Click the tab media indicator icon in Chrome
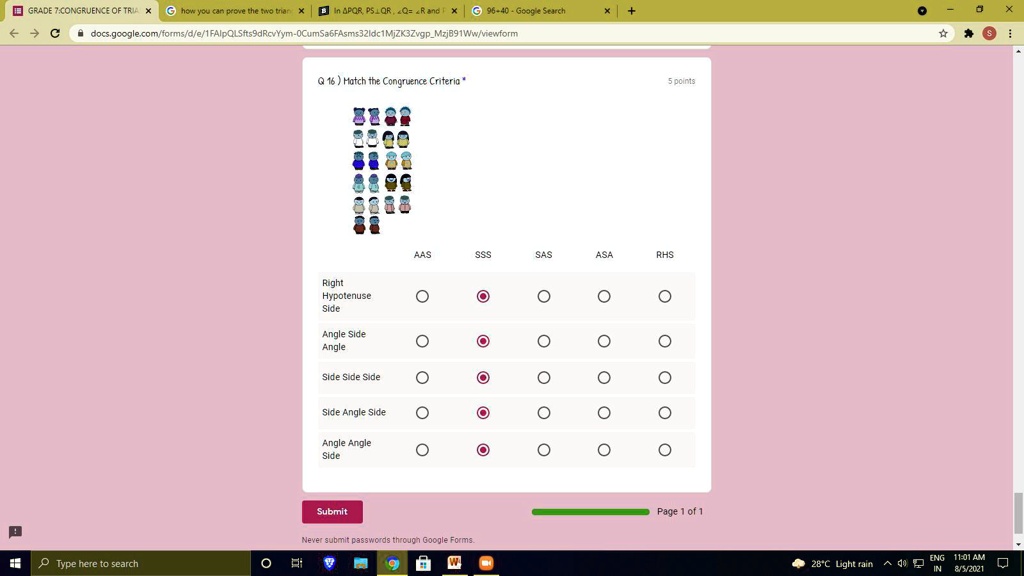The image size is (1024, 576). pos(921,10)
